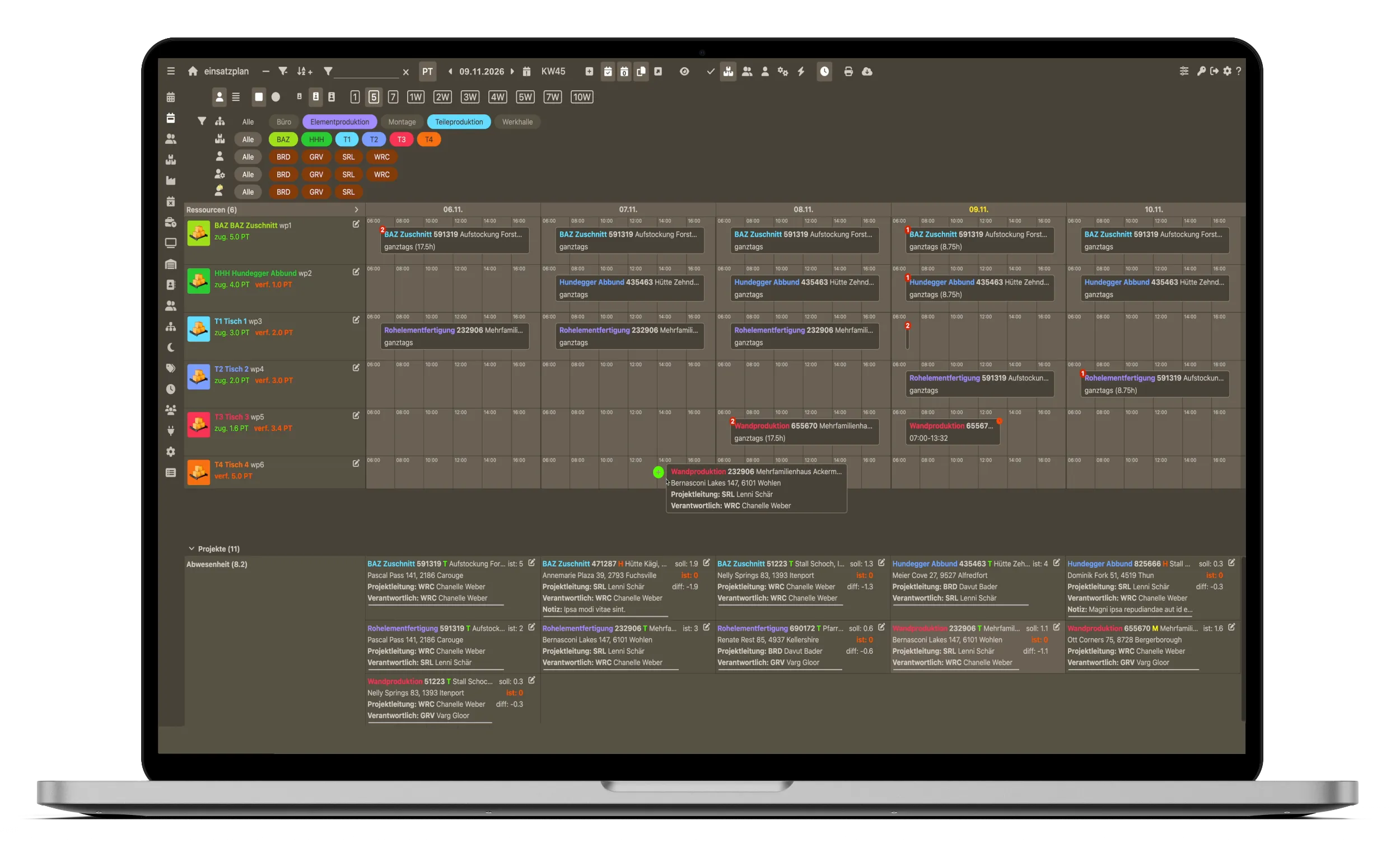
Task: Click the lightning bolt icon
Action: [801, 72]
